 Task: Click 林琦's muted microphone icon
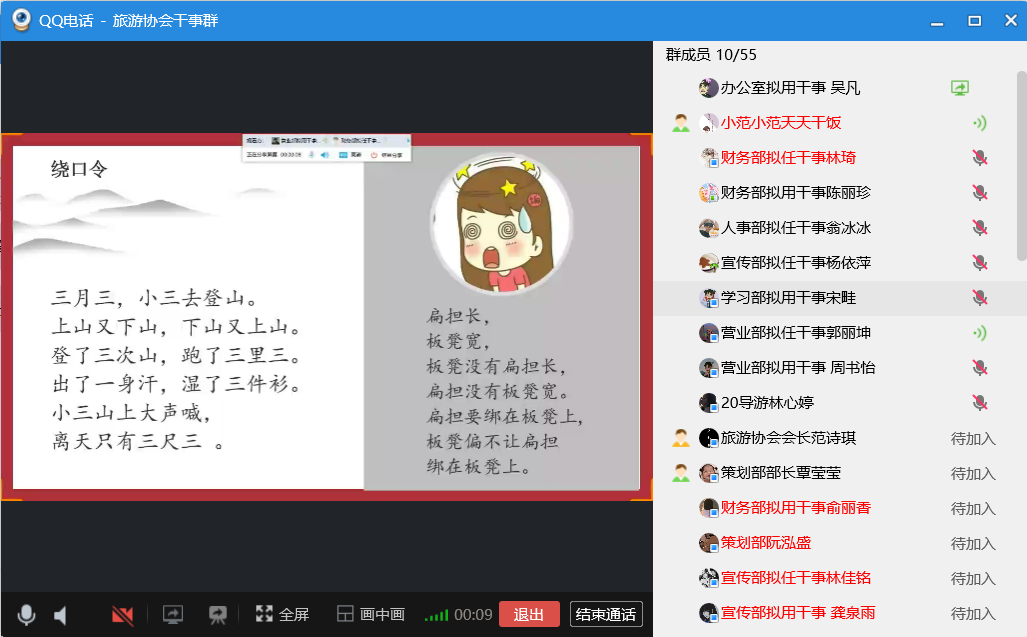coord(980,158)
